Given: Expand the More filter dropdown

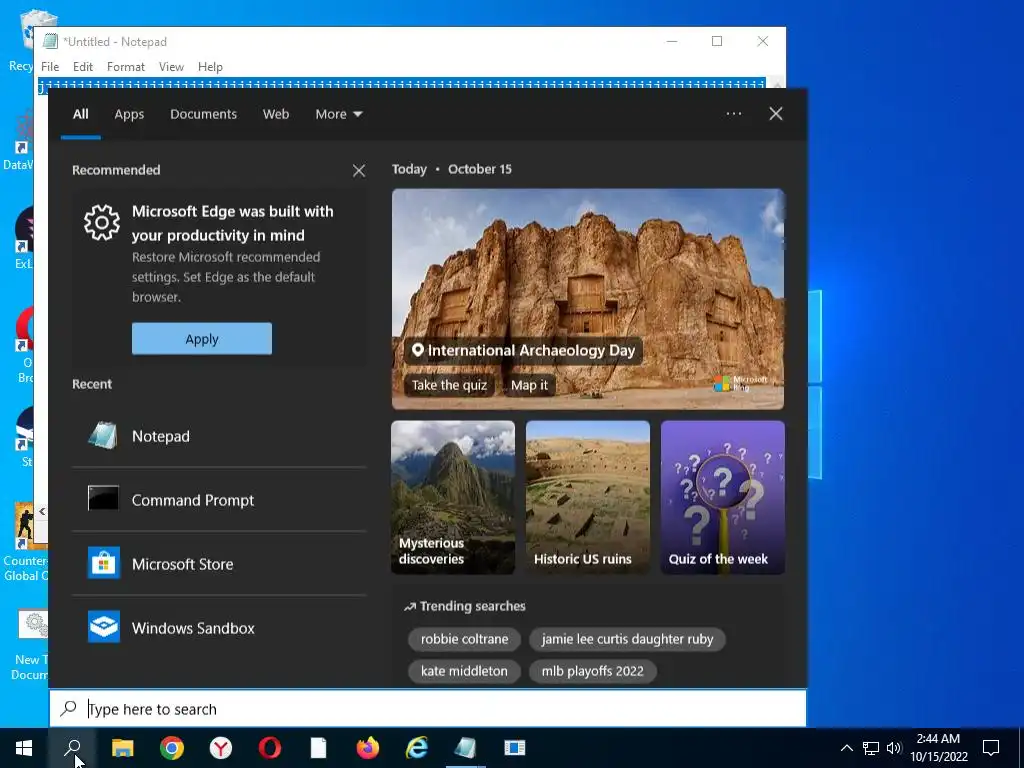Looking at the screenshot, I should click(x=338, y=114).
